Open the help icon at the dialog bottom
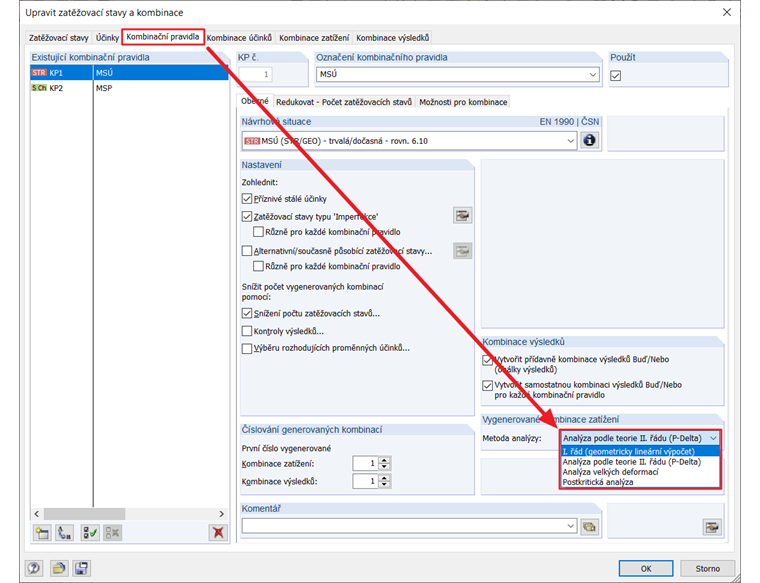Screen dimensions: 760x583 pos(34,568)
